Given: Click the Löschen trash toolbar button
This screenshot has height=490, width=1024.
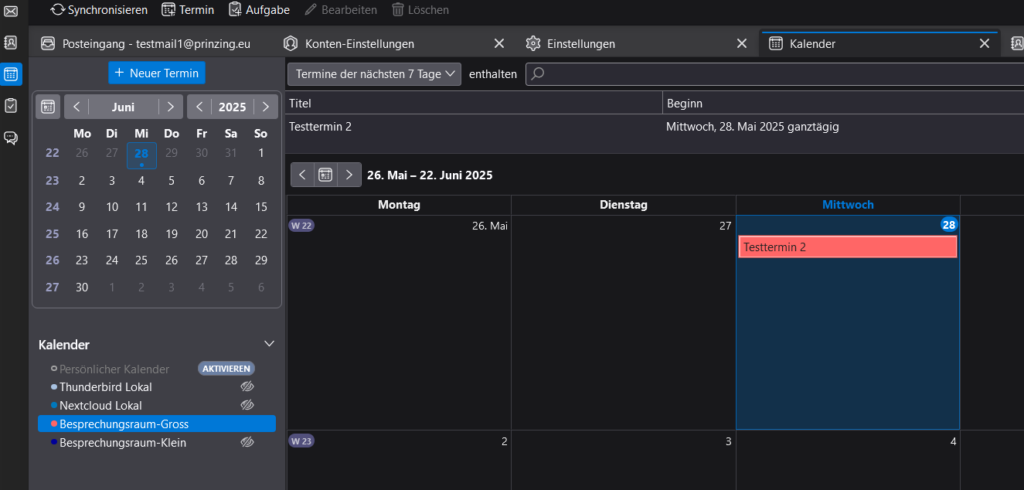Looking at the screenshot, I should 421,10.
